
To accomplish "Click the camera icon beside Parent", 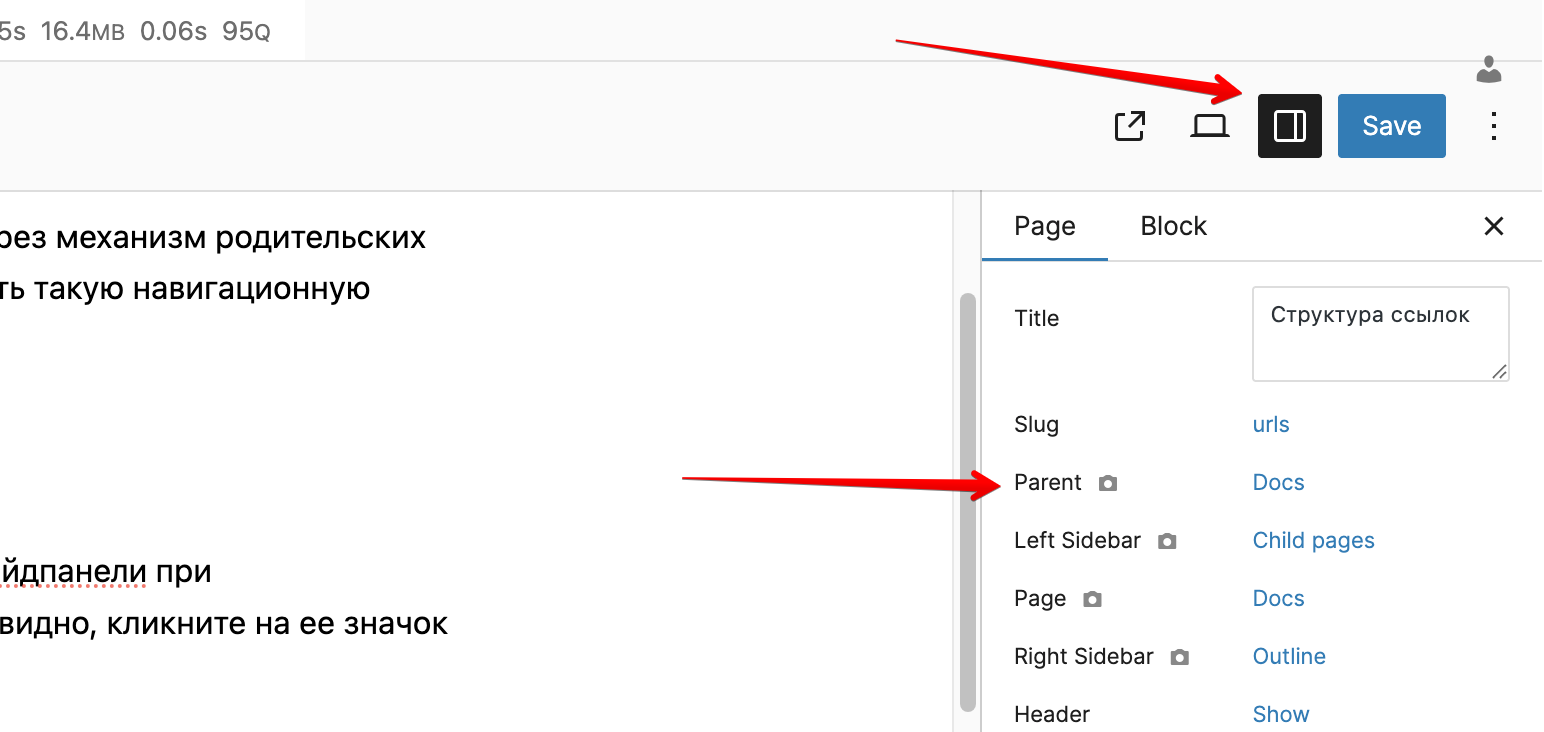I will [x=1107, y=484].
